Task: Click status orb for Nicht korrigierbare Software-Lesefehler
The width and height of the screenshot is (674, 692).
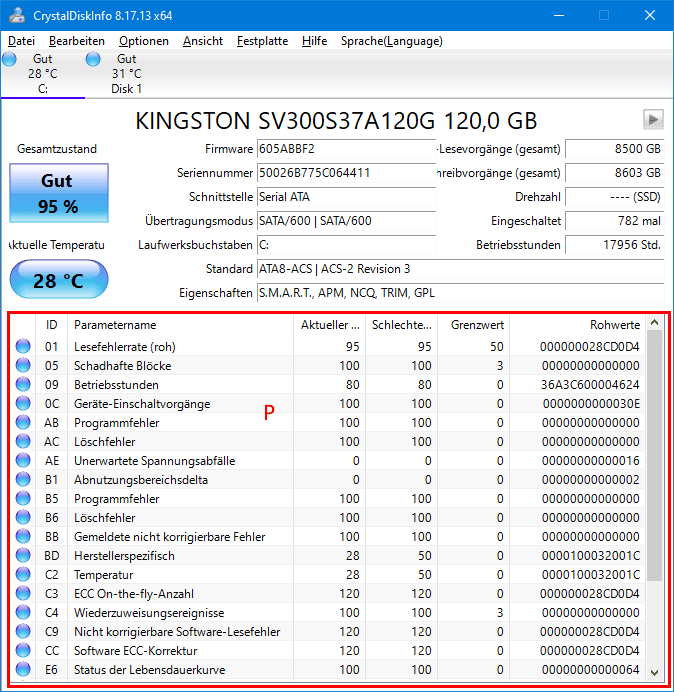Action: [23, 631]
